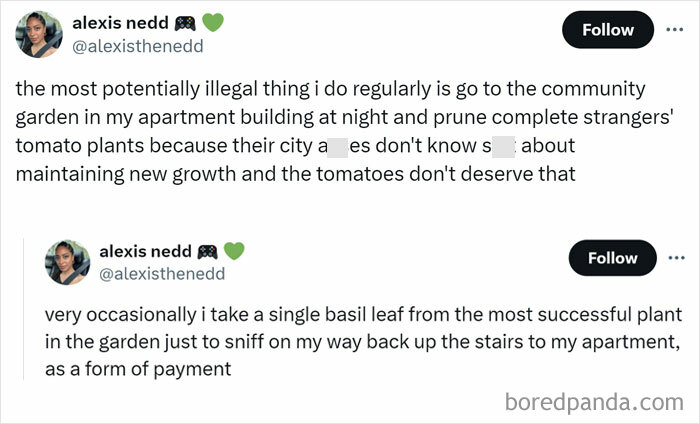700x424 pixels.
Task: Click the quoted tweet's profile avatar
Action: coord(68,262)
